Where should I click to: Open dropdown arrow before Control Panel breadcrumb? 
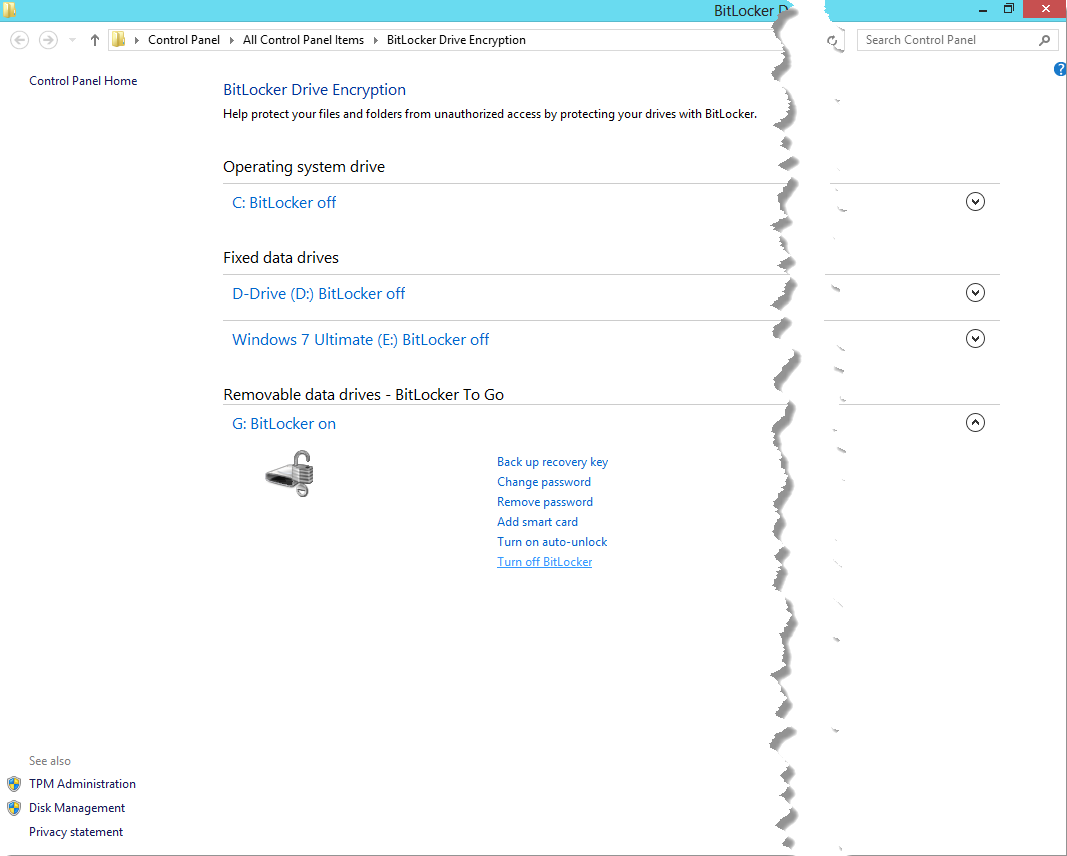[x=137, y=40]
